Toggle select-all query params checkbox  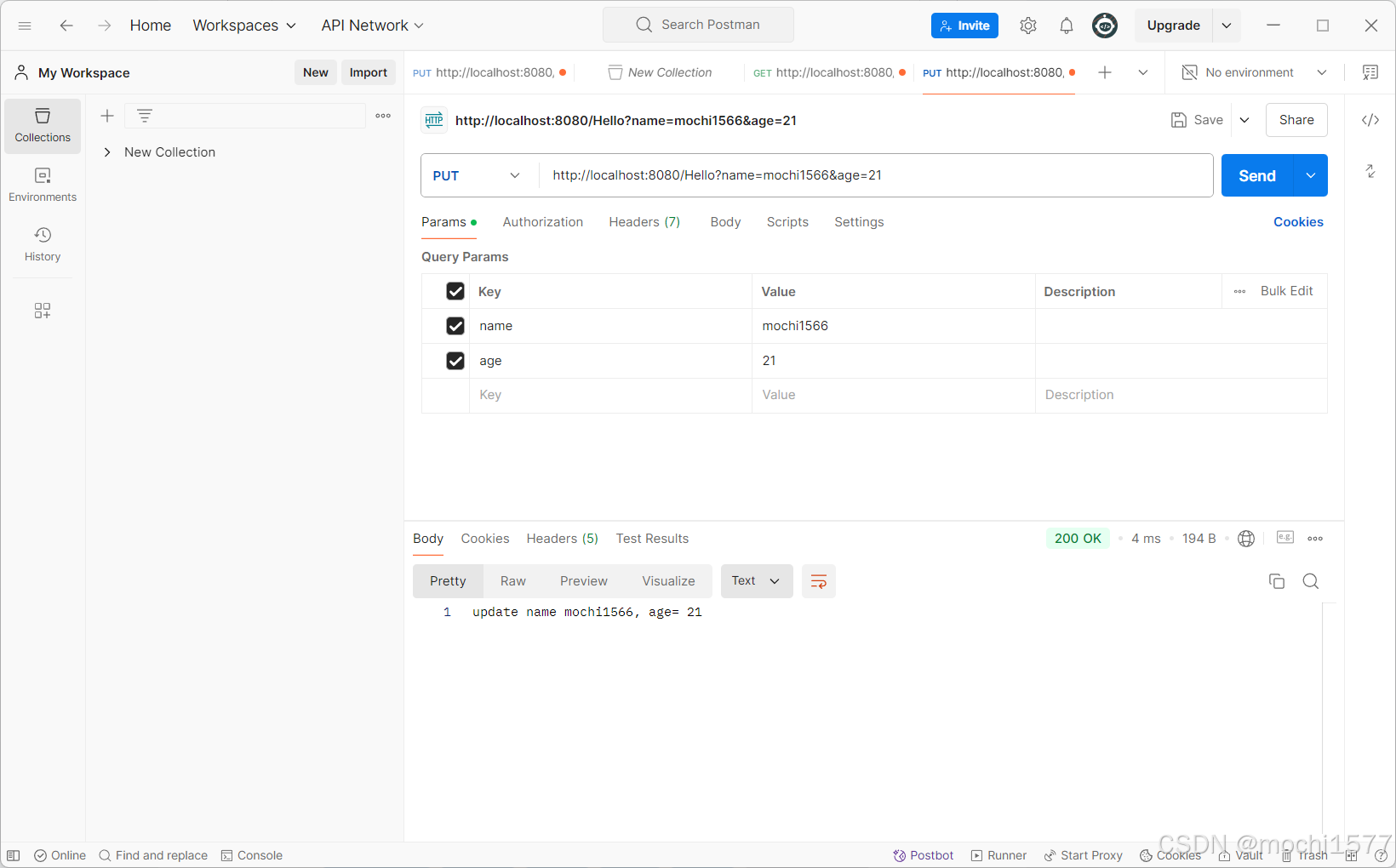coord(455,291)
